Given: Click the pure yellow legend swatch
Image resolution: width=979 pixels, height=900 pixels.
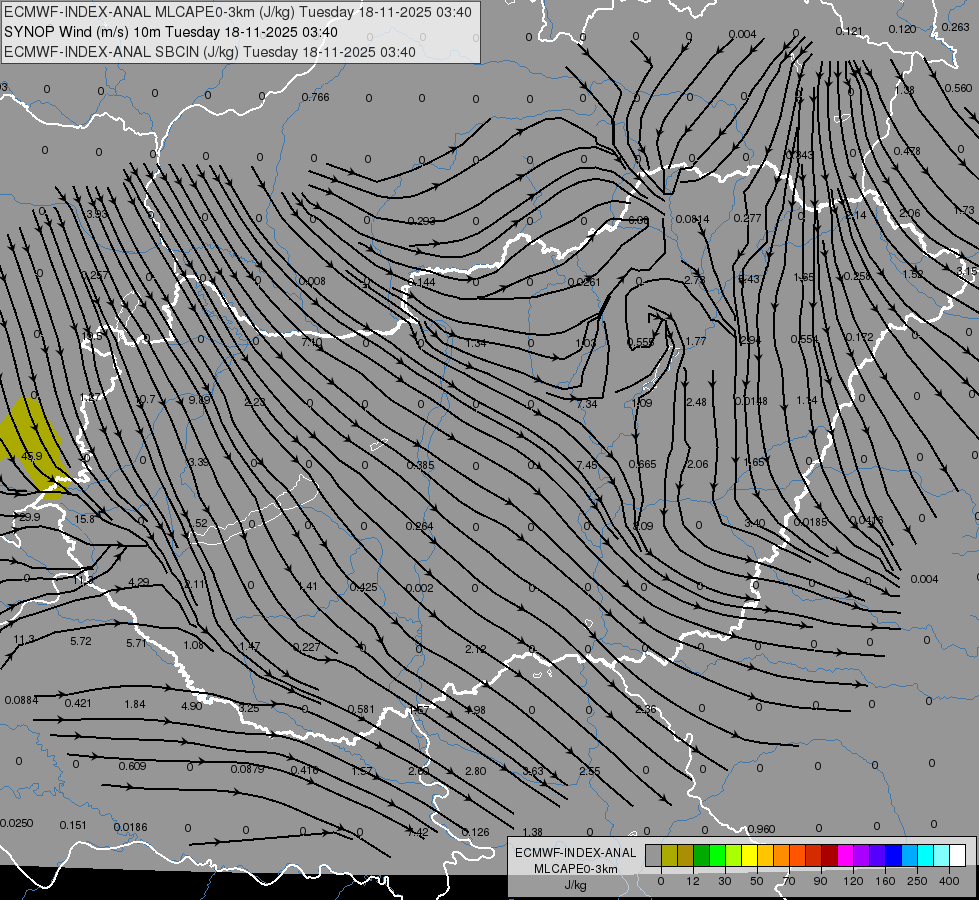Looking at the screenshot, I should pyautogui.click(x=749, y=855).
